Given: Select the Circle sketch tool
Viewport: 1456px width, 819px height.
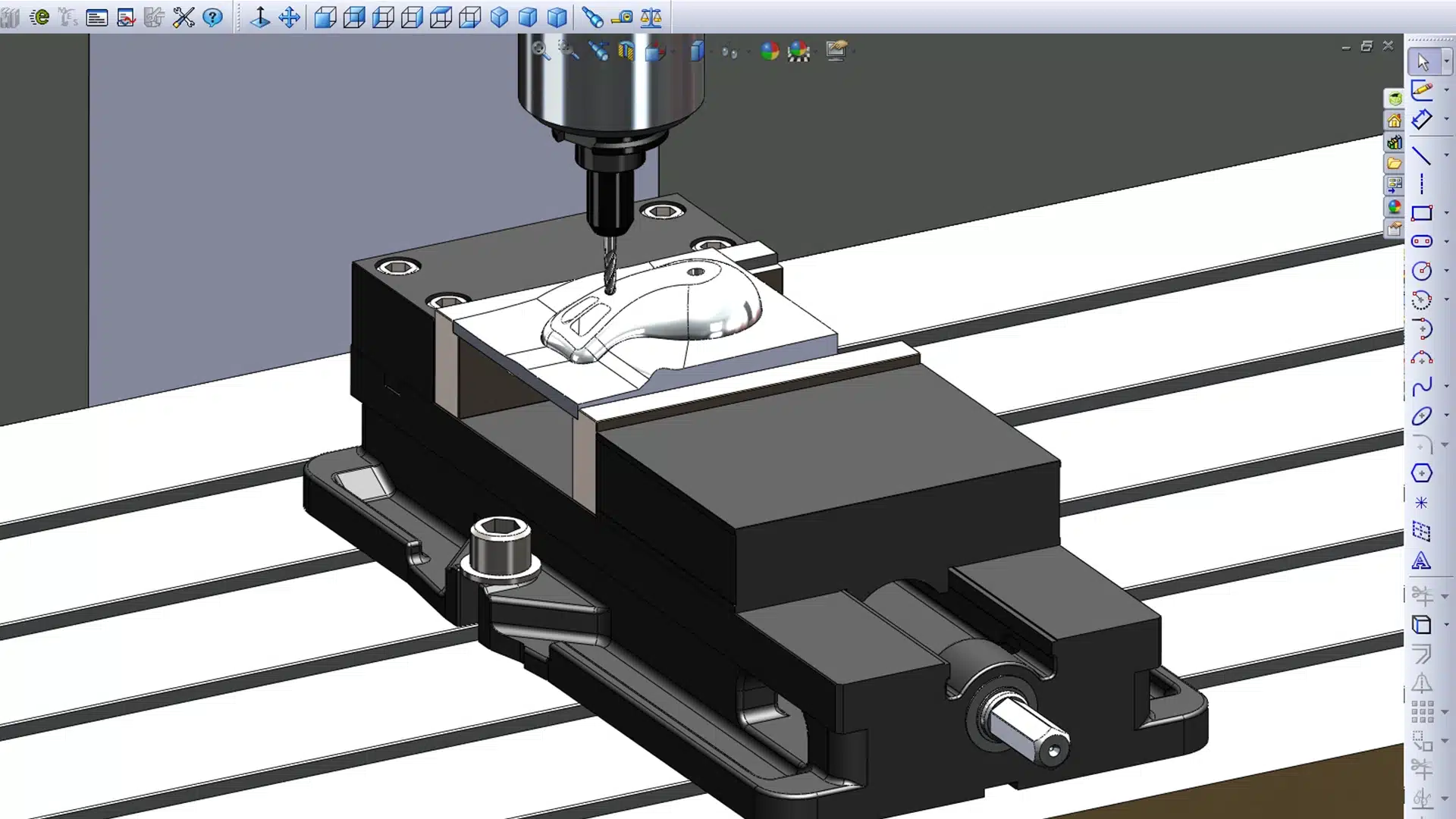Looking at the screenshot, I should tap(1422, 271).
